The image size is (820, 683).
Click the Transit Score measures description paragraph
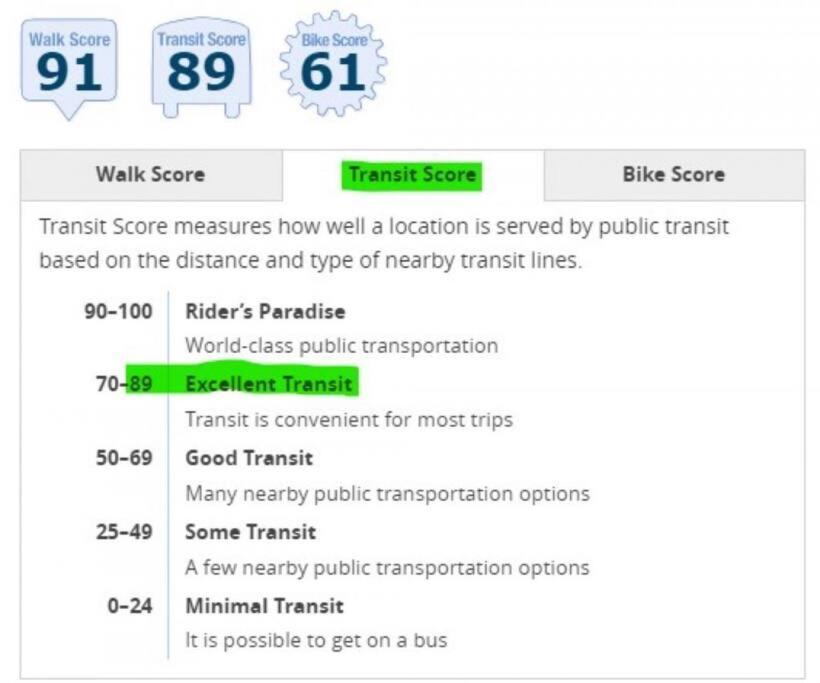pos(384,243)
